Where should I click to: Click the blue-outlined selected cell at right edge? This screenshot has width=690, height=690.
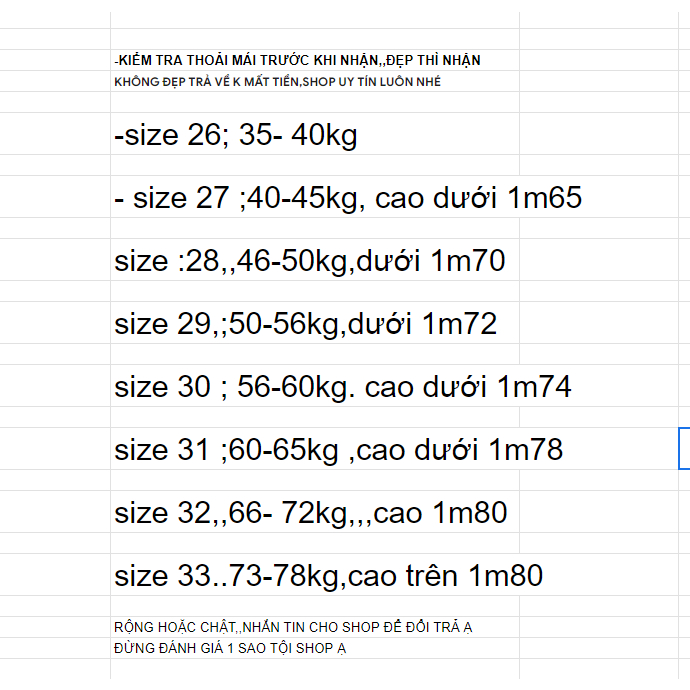685,448
